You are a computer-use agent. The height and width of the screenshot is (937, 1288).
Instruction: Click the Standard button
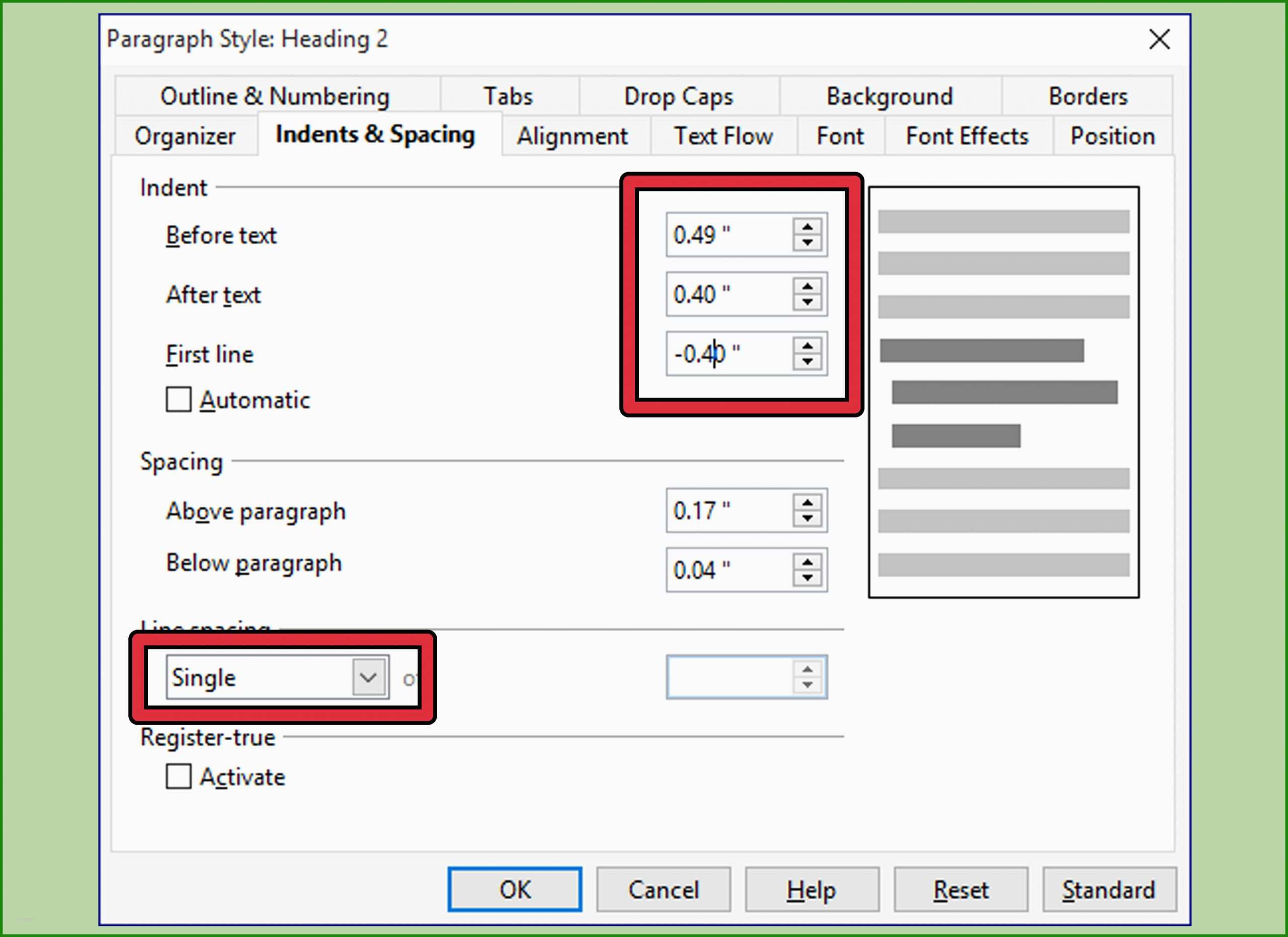click(x=1108, y=889)
